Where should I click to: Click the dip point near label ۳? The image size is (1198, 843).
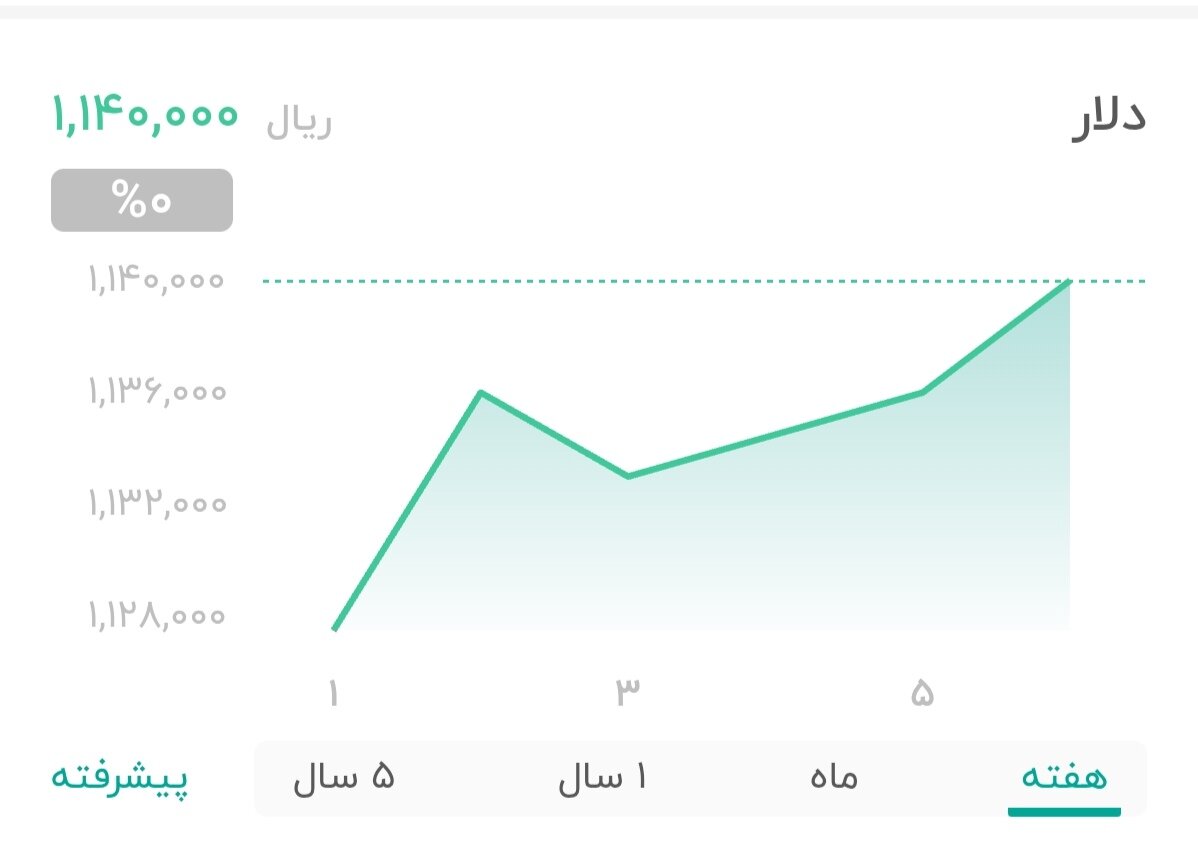(628, 475)
